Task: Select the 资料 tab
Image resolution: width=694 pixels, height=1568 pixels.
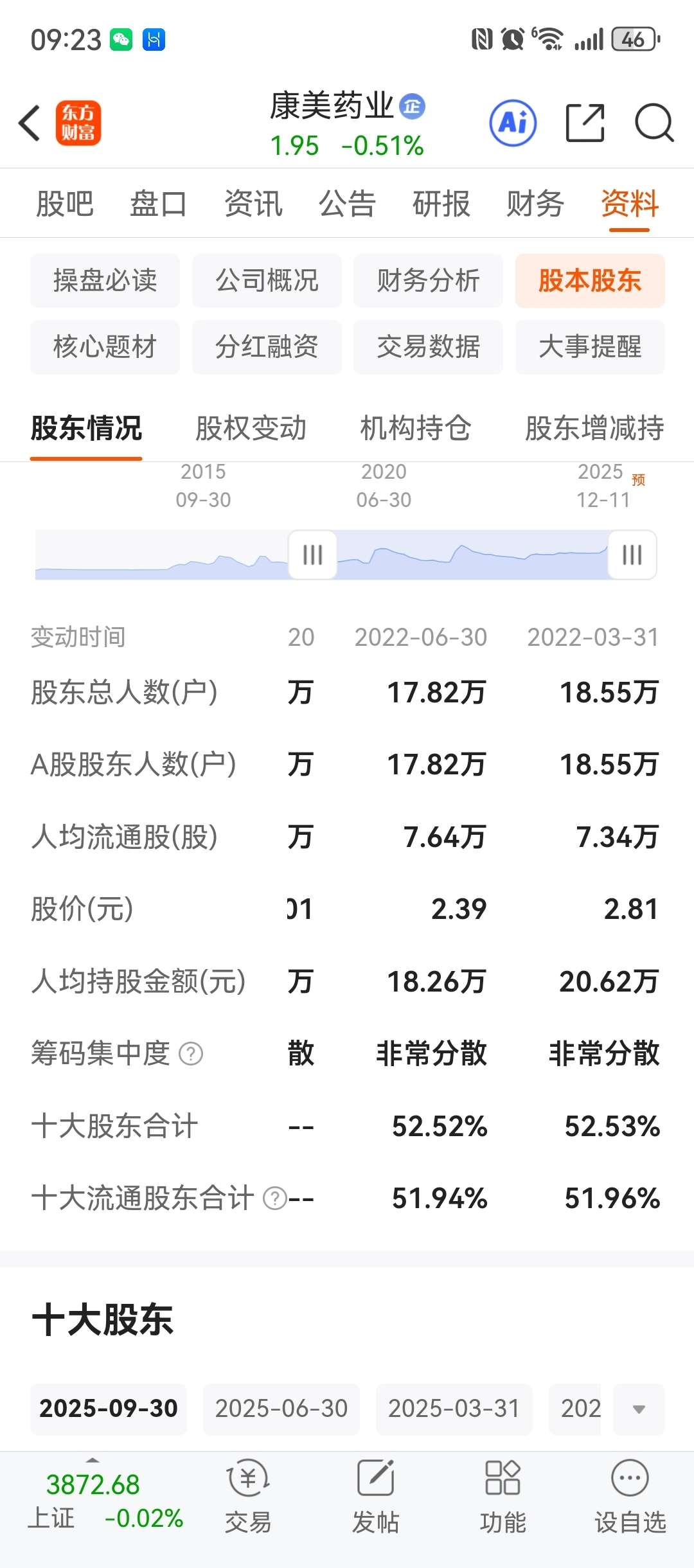Action: (630, 204)
